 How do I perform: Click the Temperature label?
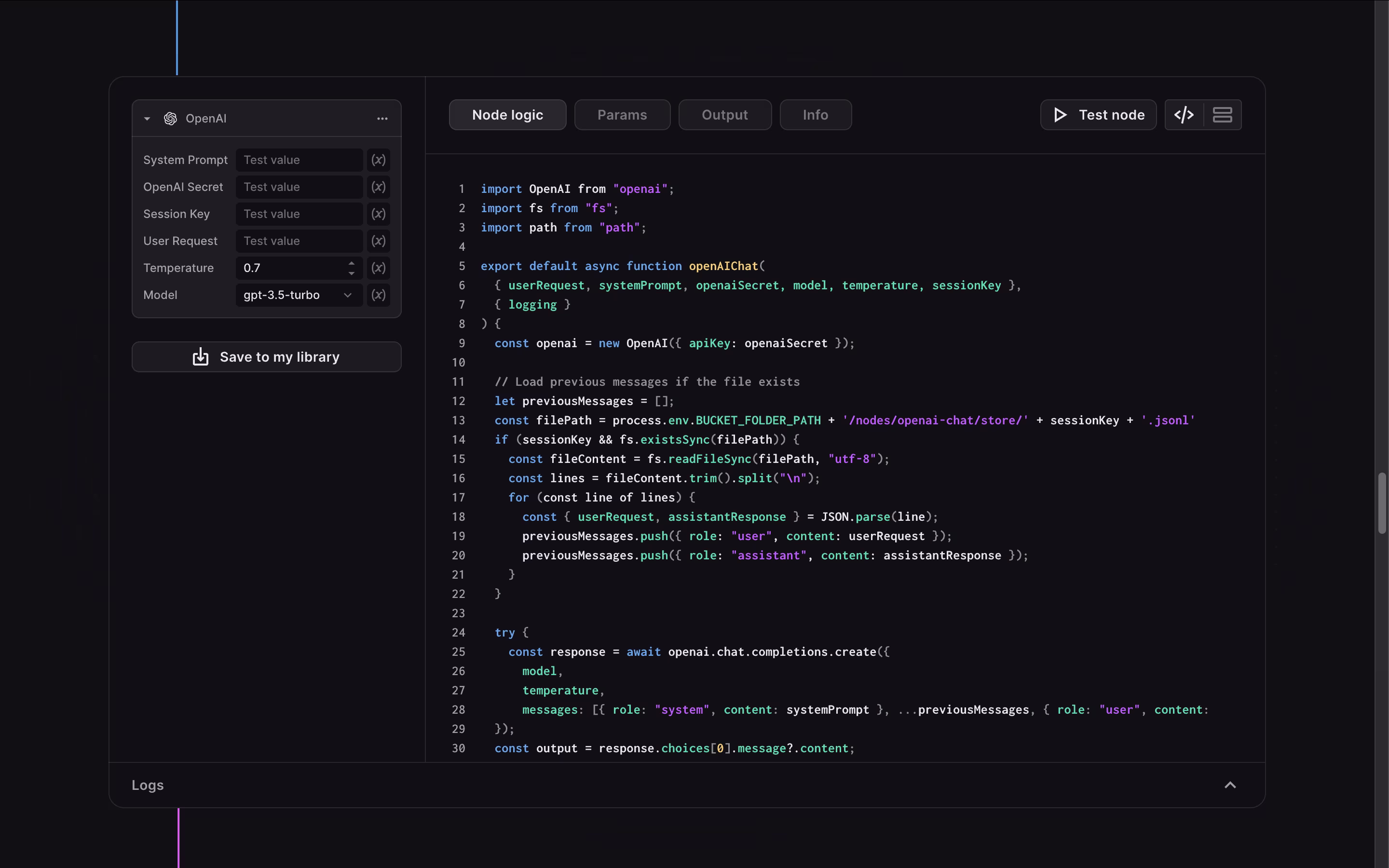[x=178, y=268]
